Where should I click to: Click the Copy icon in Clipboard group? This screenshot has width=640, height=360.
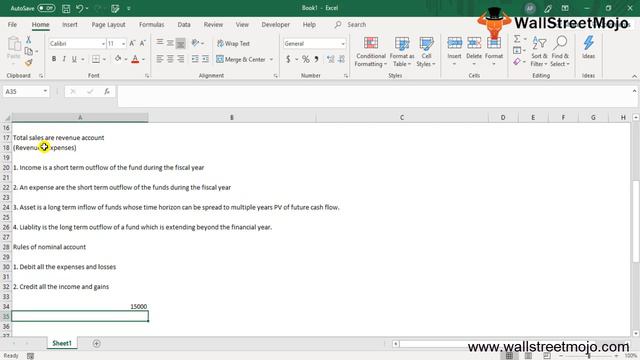click(28, 51)
